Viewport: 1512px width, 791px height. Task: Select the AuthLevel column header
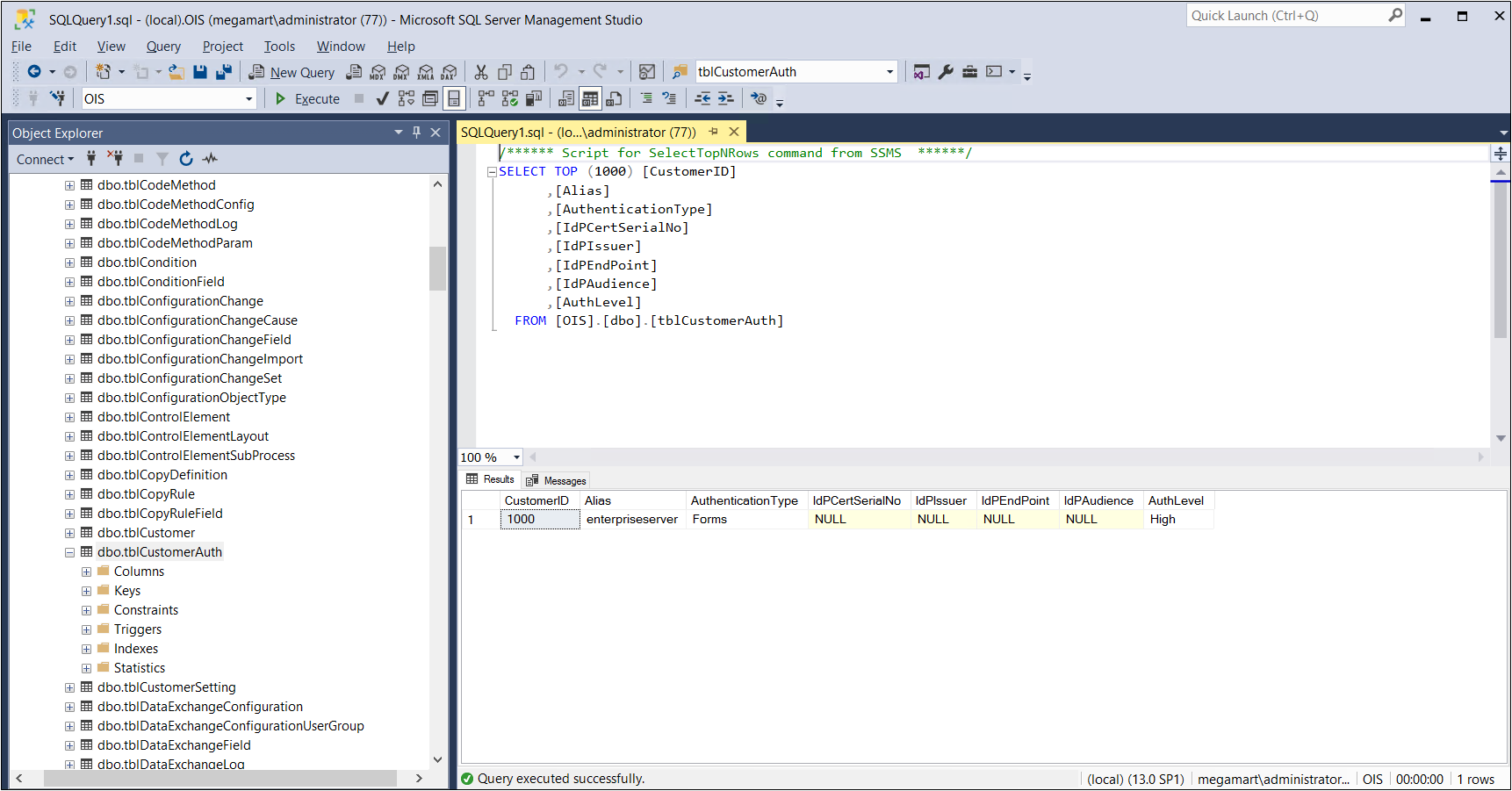pos(1177,500)
